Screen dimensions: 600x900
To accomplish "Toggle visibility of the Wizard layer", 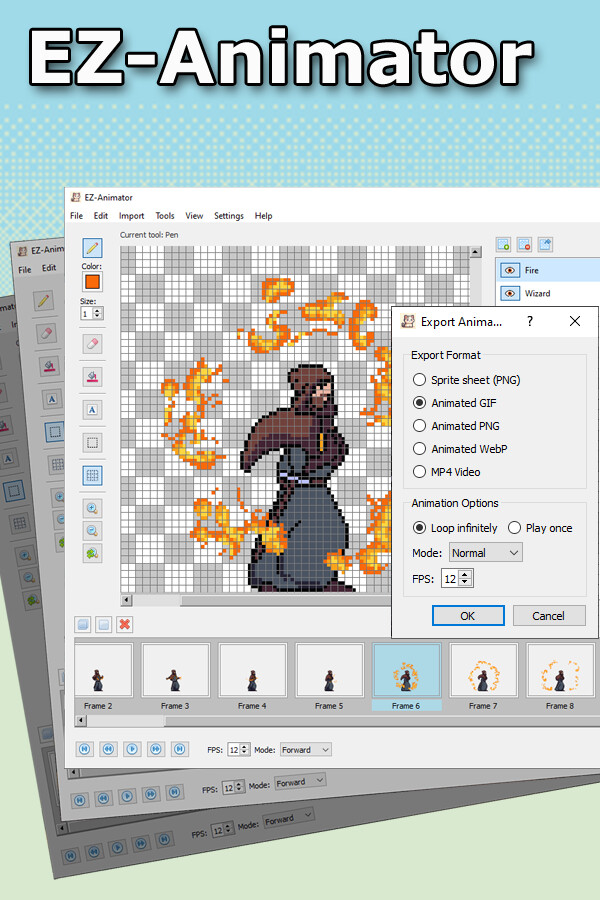I will 510,294.
